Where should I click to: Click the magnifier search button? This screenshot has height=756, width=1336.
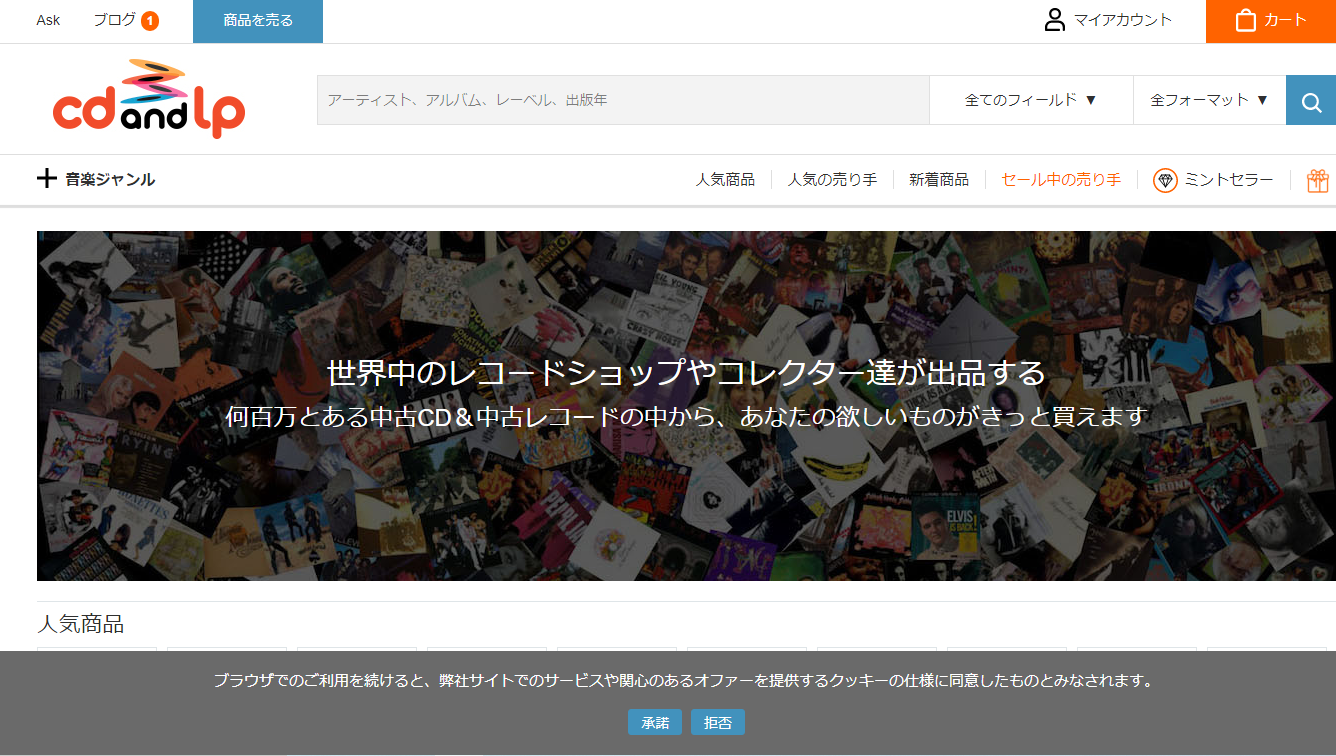pos(1311,100)
